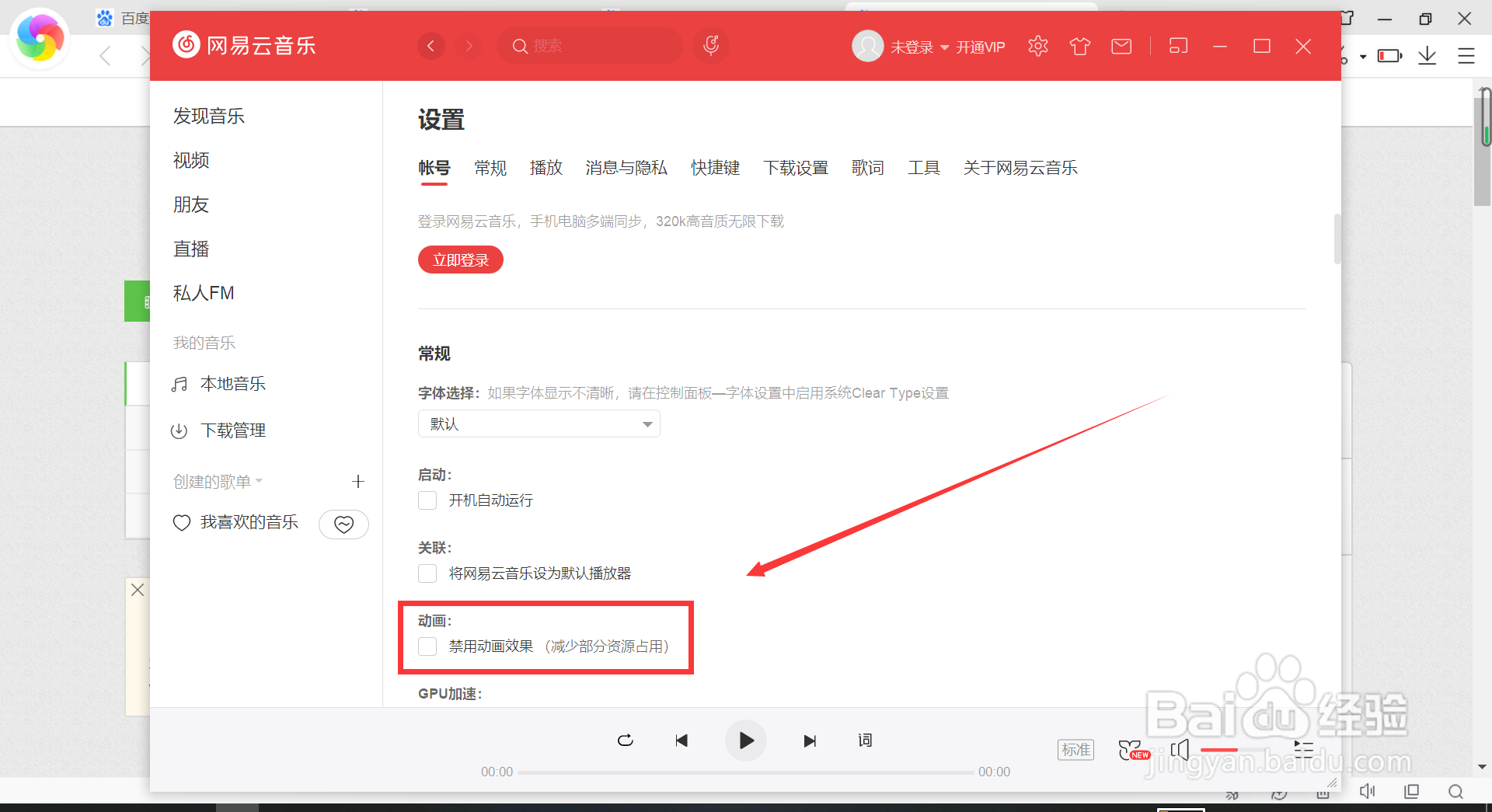The height and width of the screenshot is (812, 1492).
Task: Close the yellow panel with X in browser
Action: pyautogui.click(x=138, y=590)
